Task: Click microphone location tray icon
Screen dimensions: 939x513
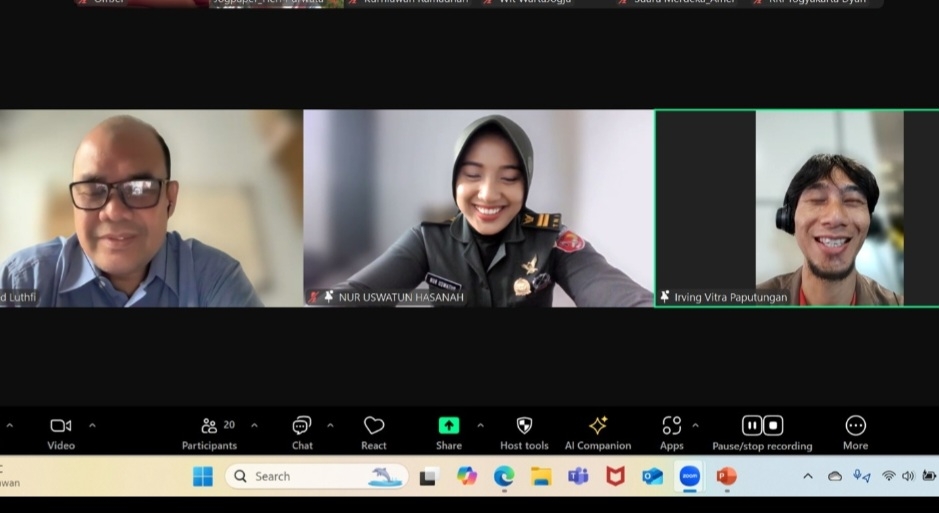Action: point(862,476)
